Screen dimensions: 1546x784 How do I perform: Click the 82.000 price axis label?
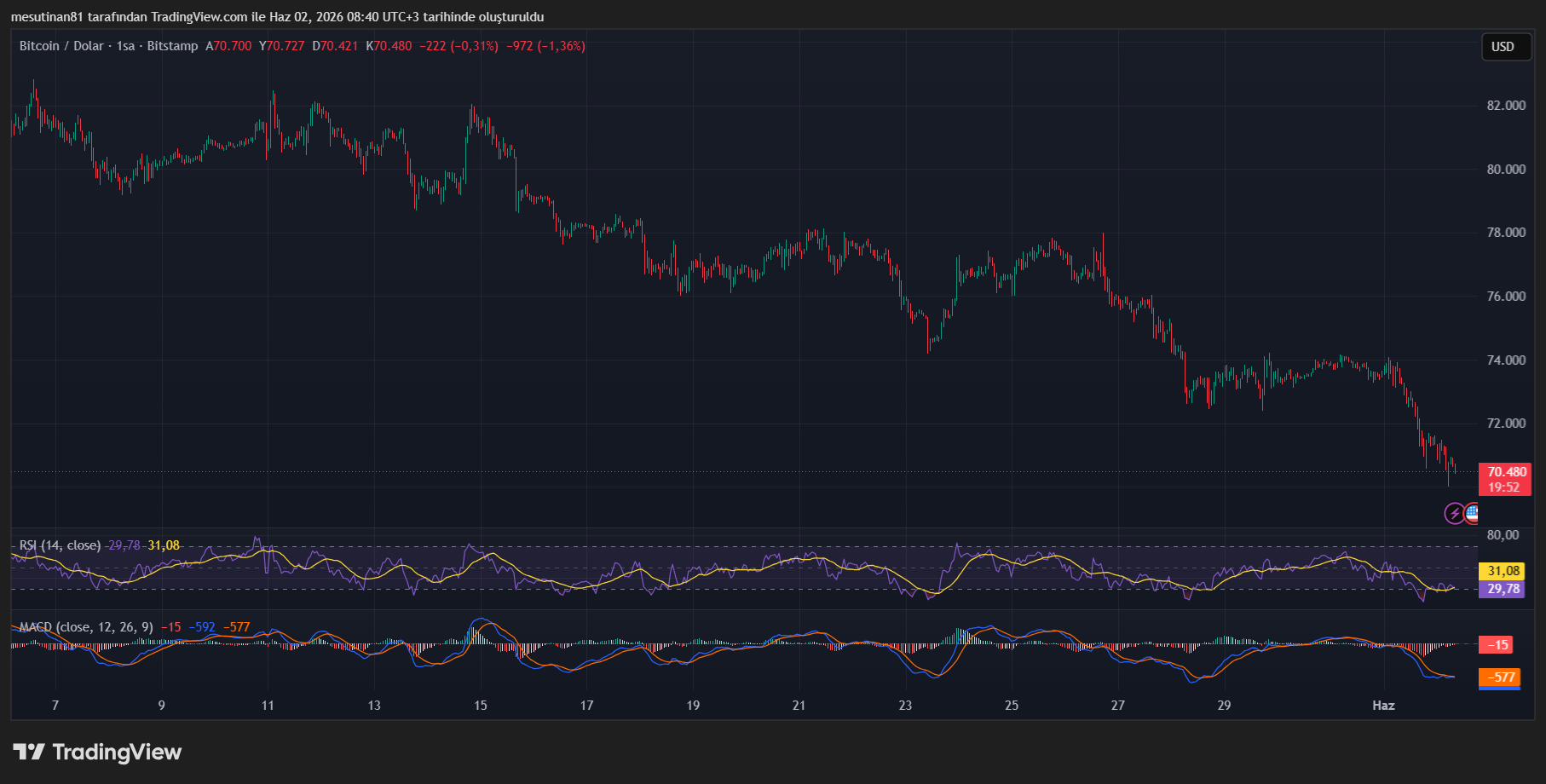1506,106
